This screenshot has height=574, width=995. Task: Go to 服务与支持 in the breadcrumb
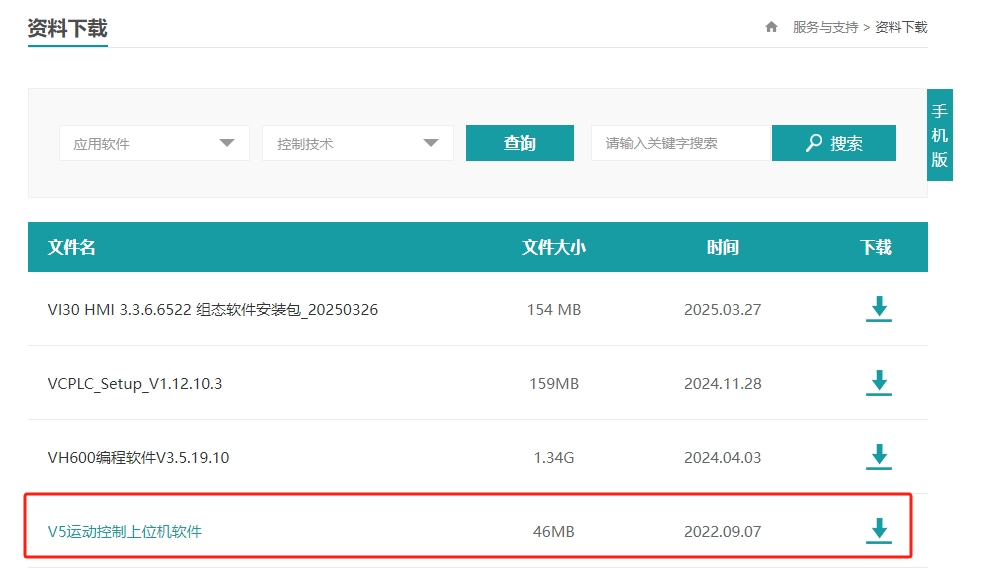[825, 27]
